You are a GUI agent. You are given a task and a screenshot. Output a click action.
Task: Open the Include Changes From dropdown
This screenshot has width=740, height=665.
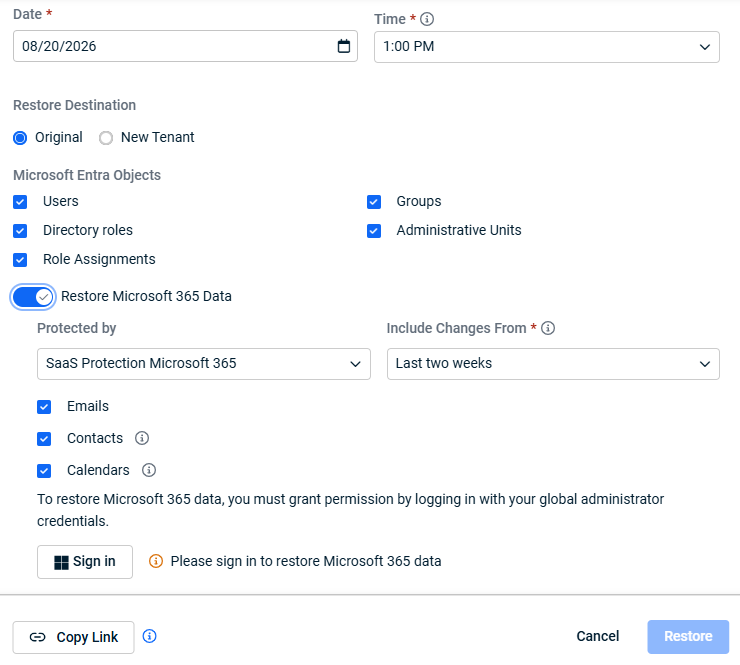553,364
